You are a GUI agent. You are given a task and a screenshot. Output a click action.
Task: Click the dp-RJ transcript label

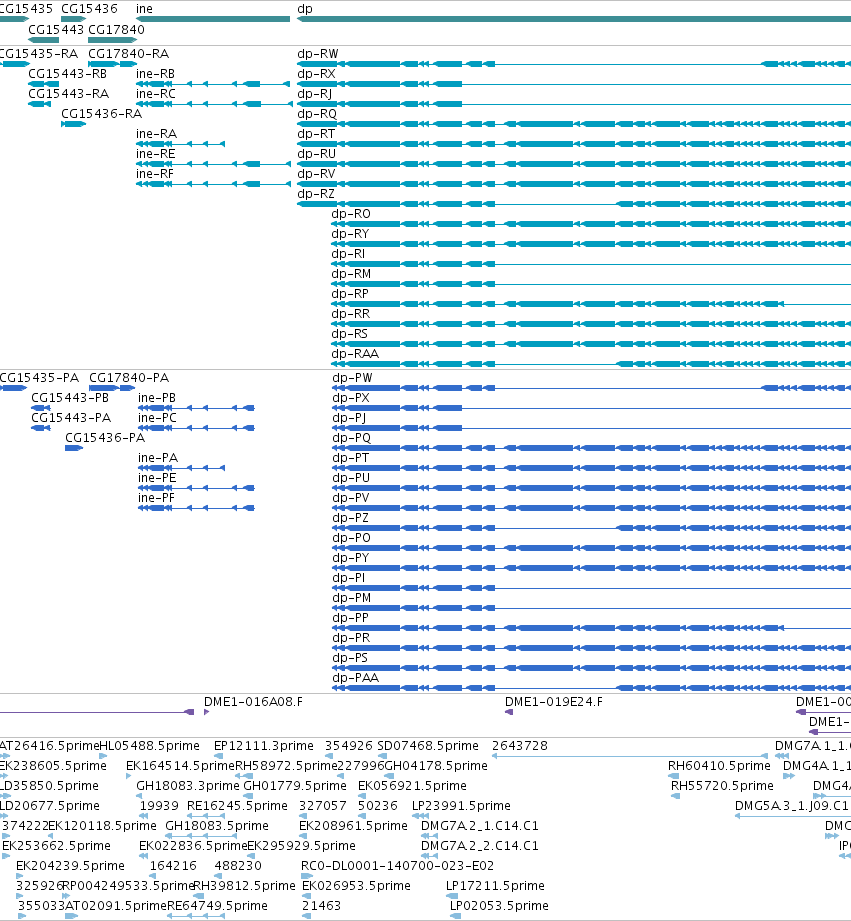coord(315,93)
